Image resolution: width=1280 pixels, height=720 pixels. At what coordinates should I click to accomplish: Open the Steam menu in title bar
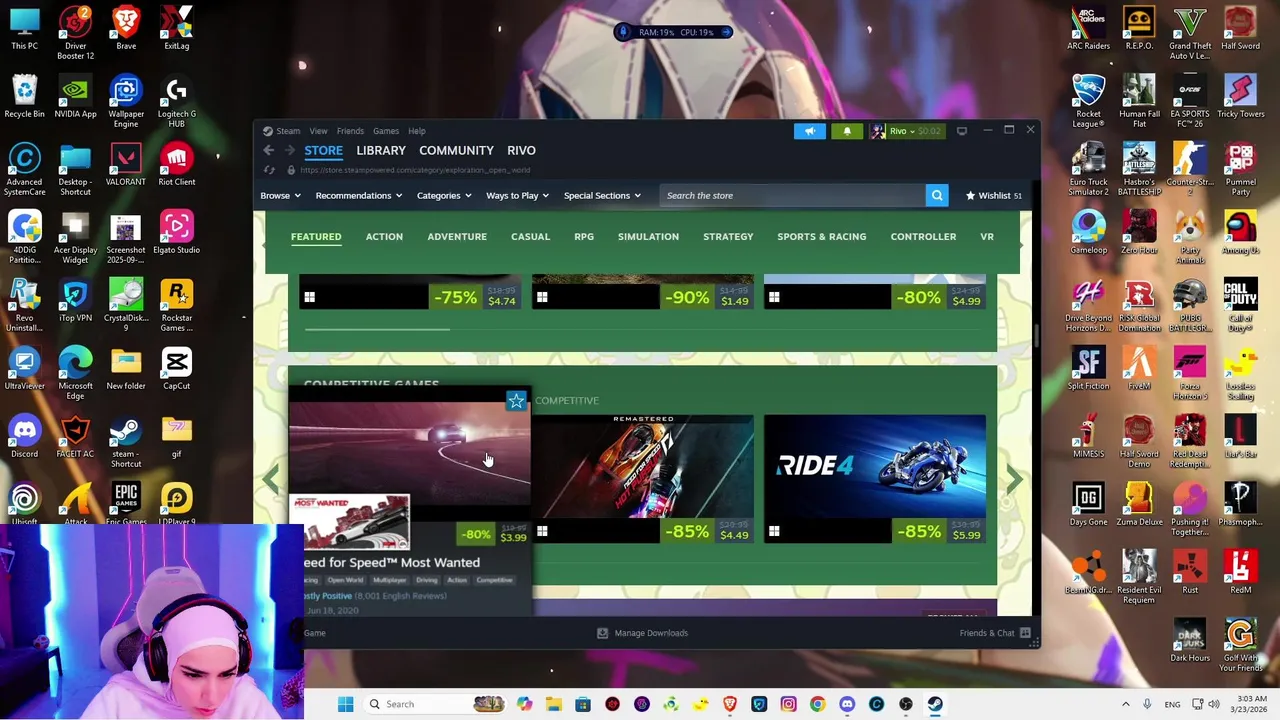tap(288, 131)
